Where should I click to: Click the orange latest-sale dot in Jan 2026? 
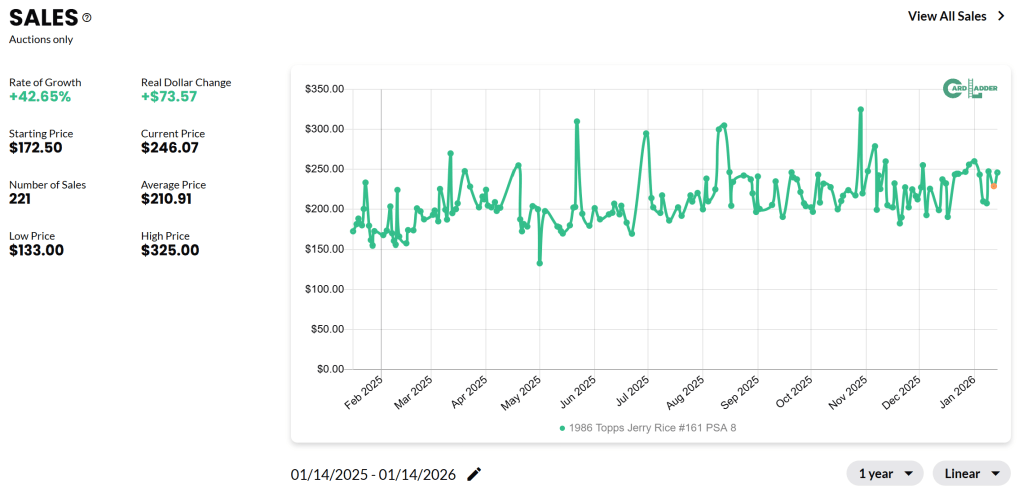(993, 185)
